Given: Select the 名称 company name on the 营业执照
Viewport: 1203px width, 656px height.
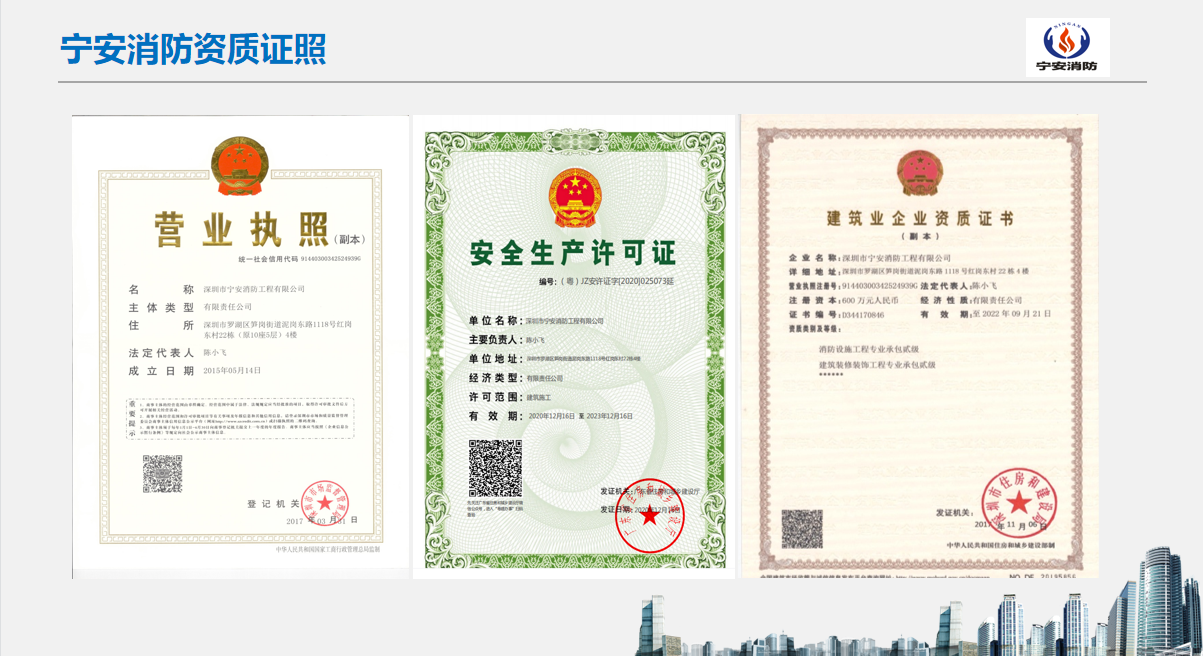Looking at the screenshot, I should point(254,288).
